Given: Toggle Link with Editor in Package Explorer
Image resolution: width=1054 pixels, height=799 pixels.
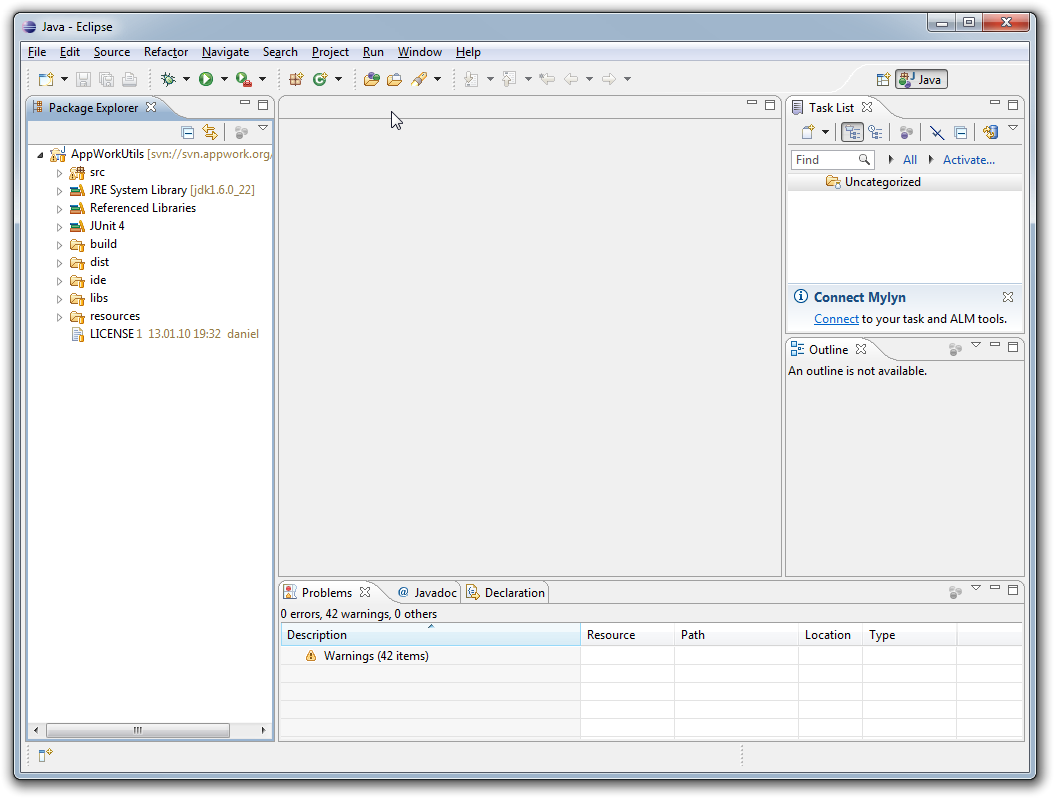Looking at the screenshot, I should (x=209, y=132).
